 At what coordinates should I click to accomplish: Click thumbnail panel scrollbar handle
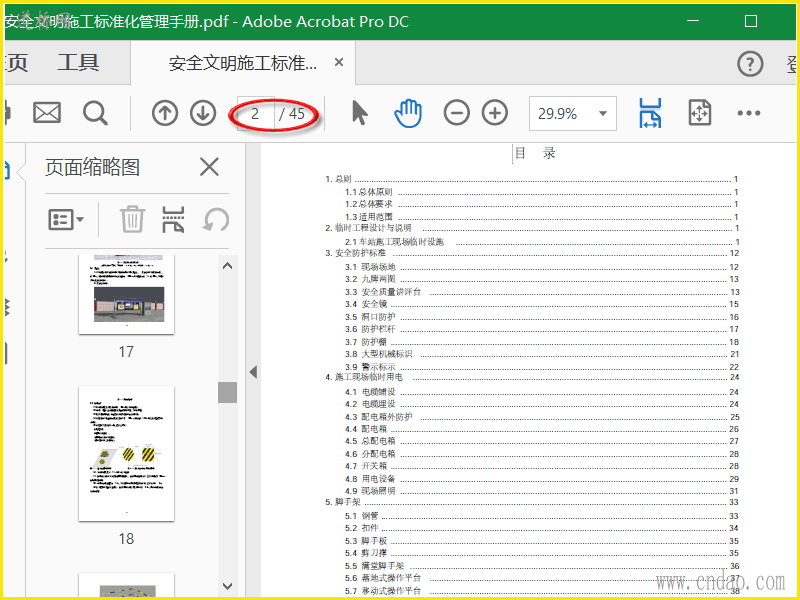point(228,392)
